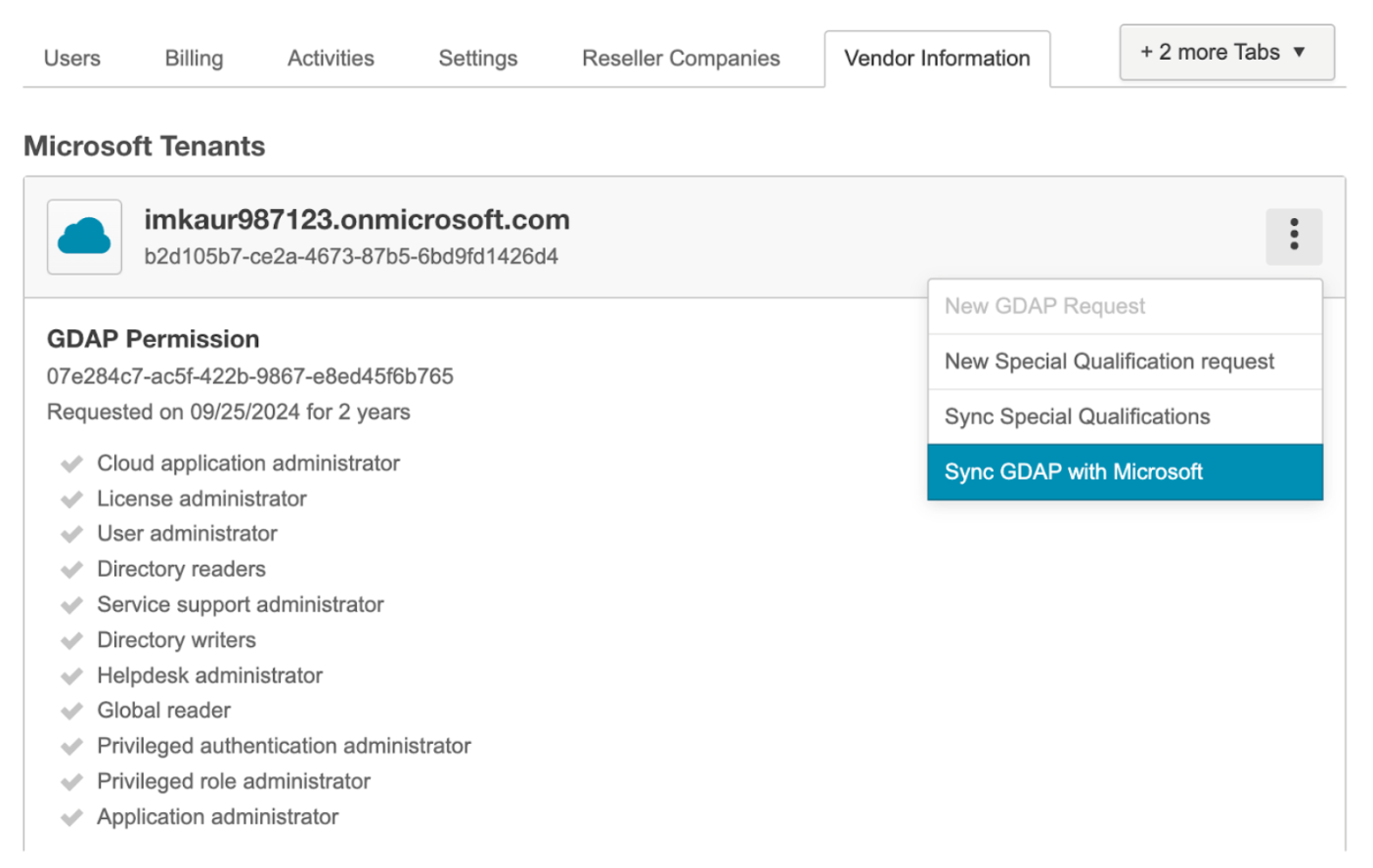Go to the Activities tab

point(331,59)
